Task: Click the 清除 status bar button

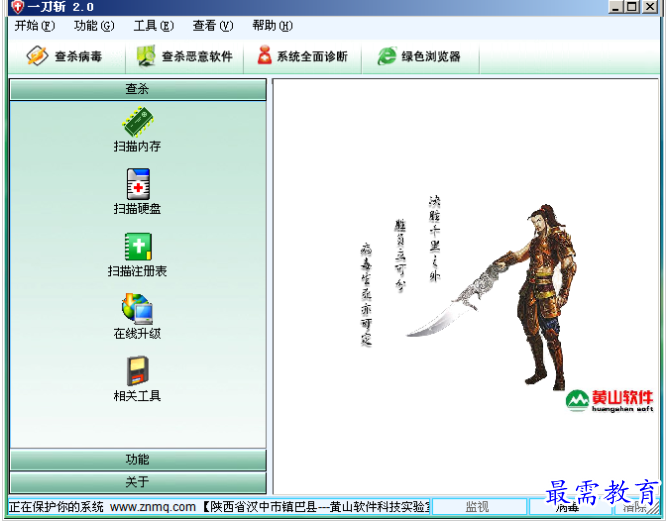Action: coord(635,507)
